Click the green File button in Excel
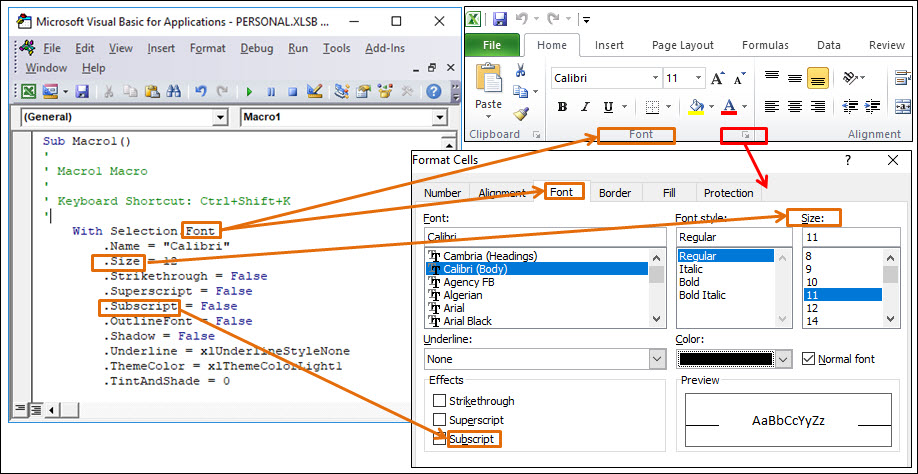 492,45
